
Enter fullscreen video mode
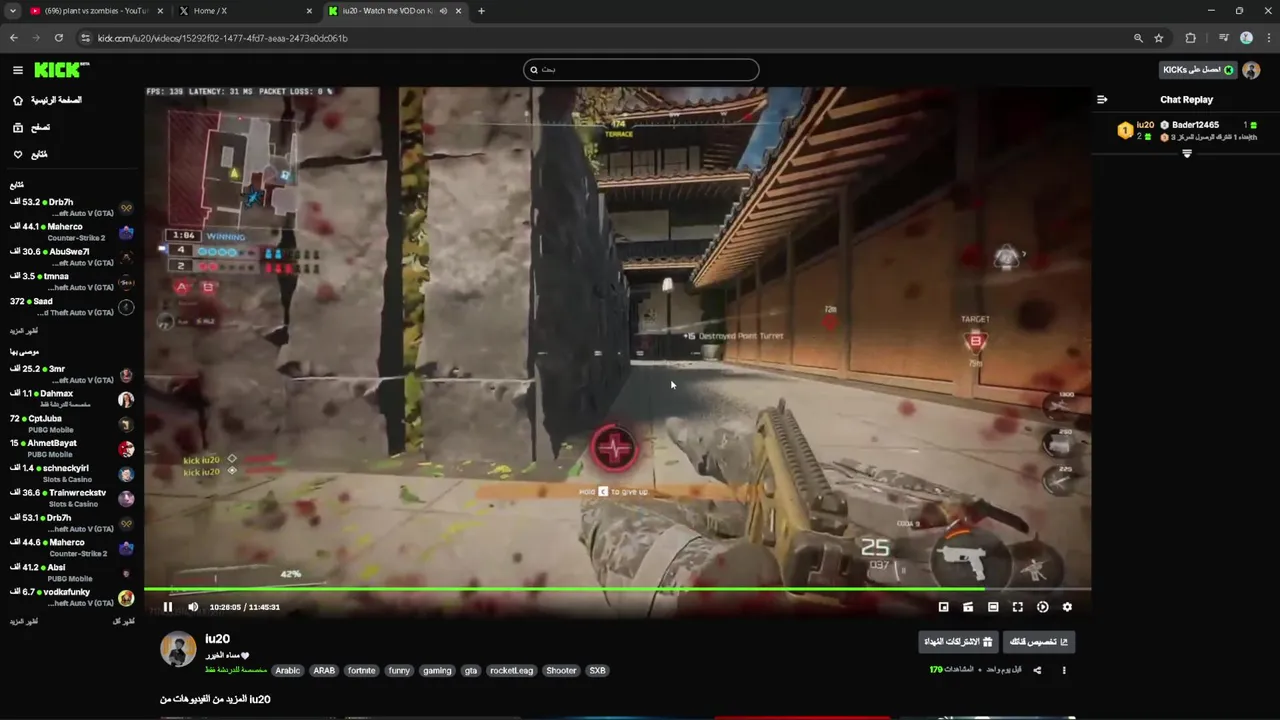[1018, 607]
